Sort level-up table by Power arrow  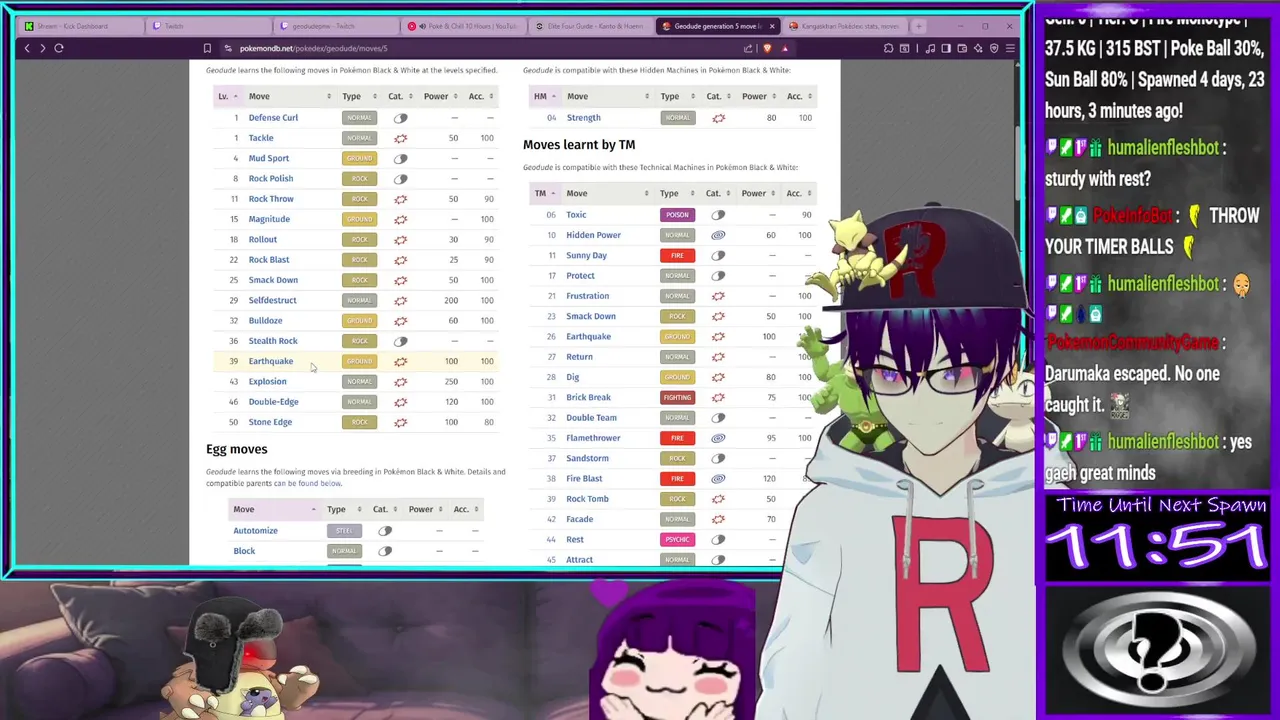[456, 96]
